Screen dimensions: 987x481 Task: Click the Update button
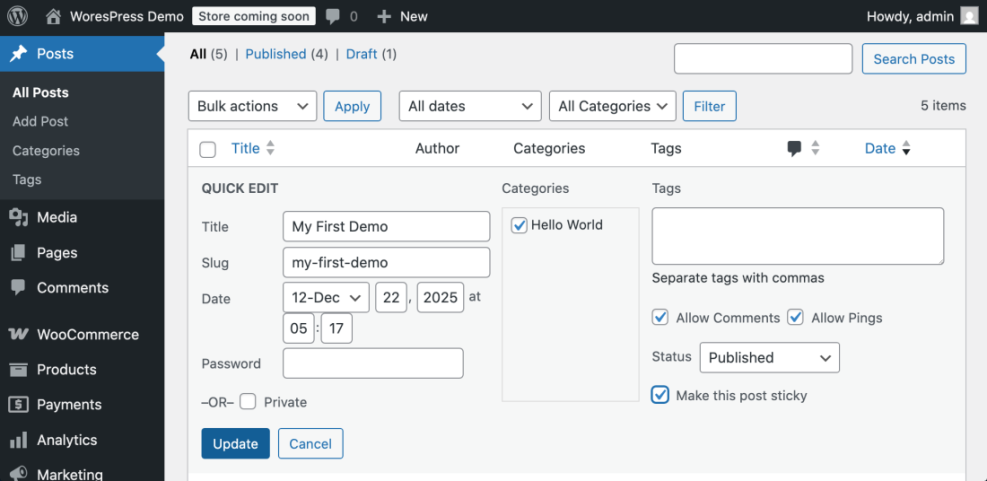(x=235, y=444)
